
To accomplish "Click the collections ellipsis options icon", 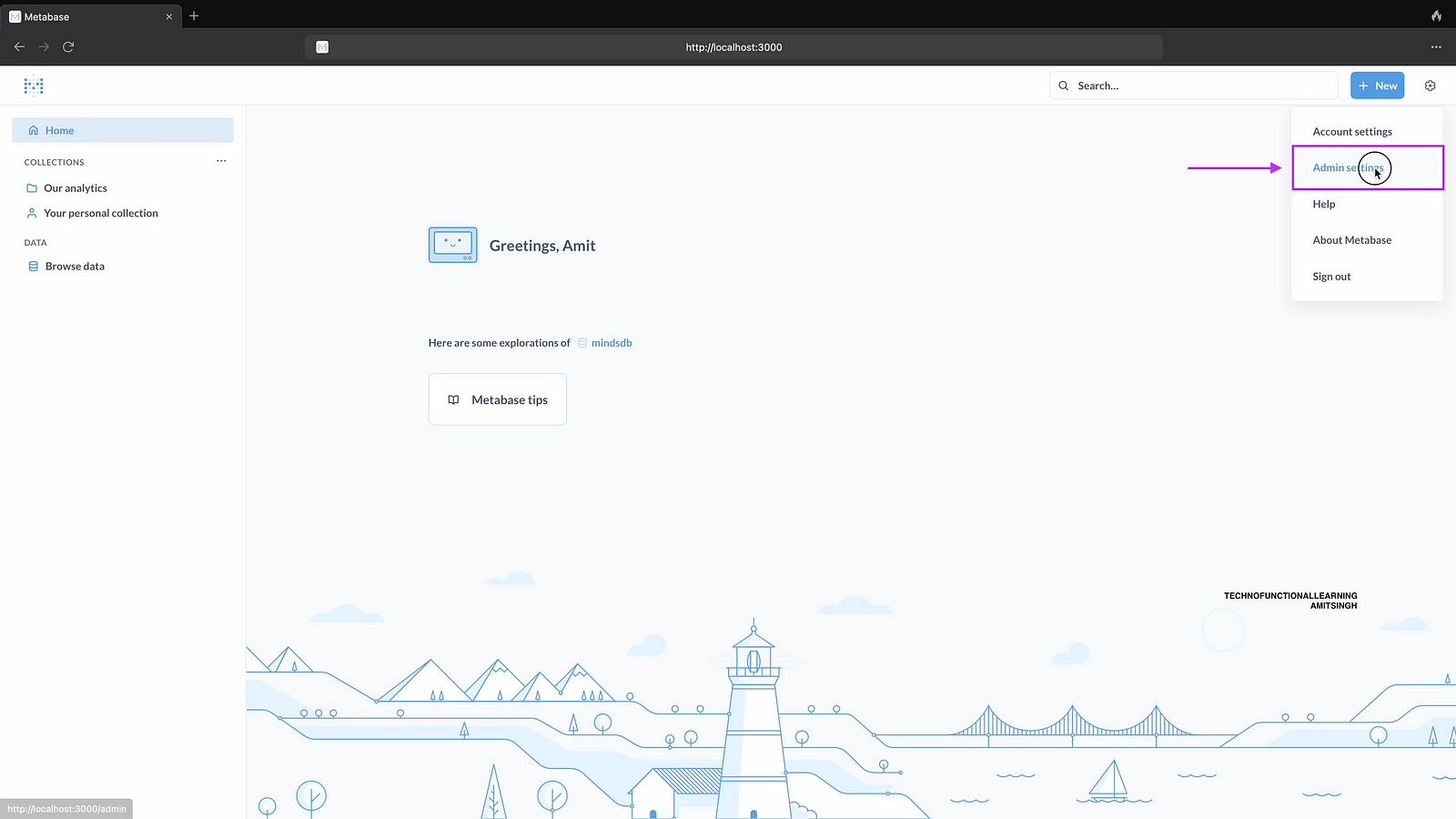I will pos(221,161).
